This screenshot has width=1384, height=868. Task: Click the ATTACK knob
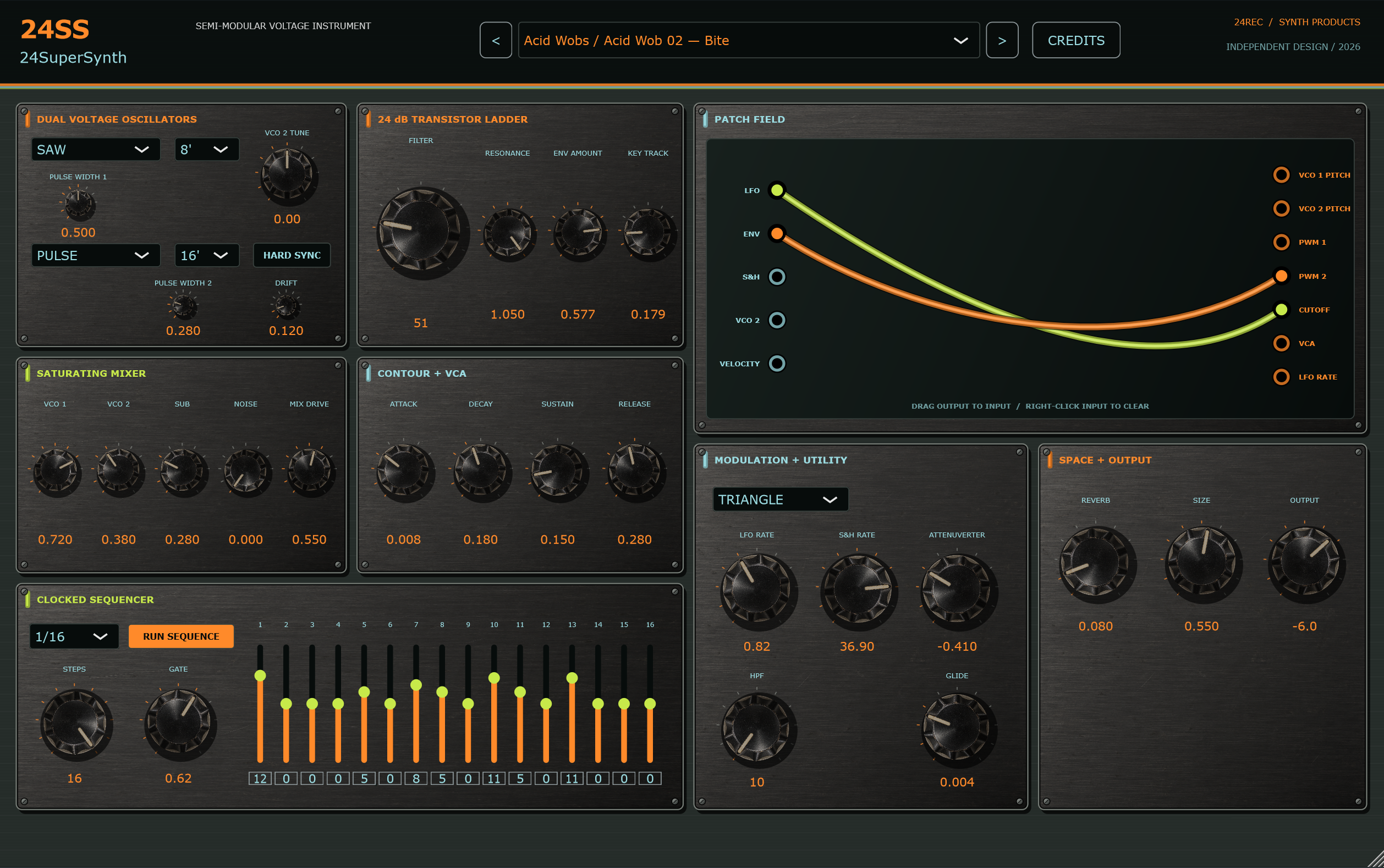pyautogui.click(x=404, y=472)
